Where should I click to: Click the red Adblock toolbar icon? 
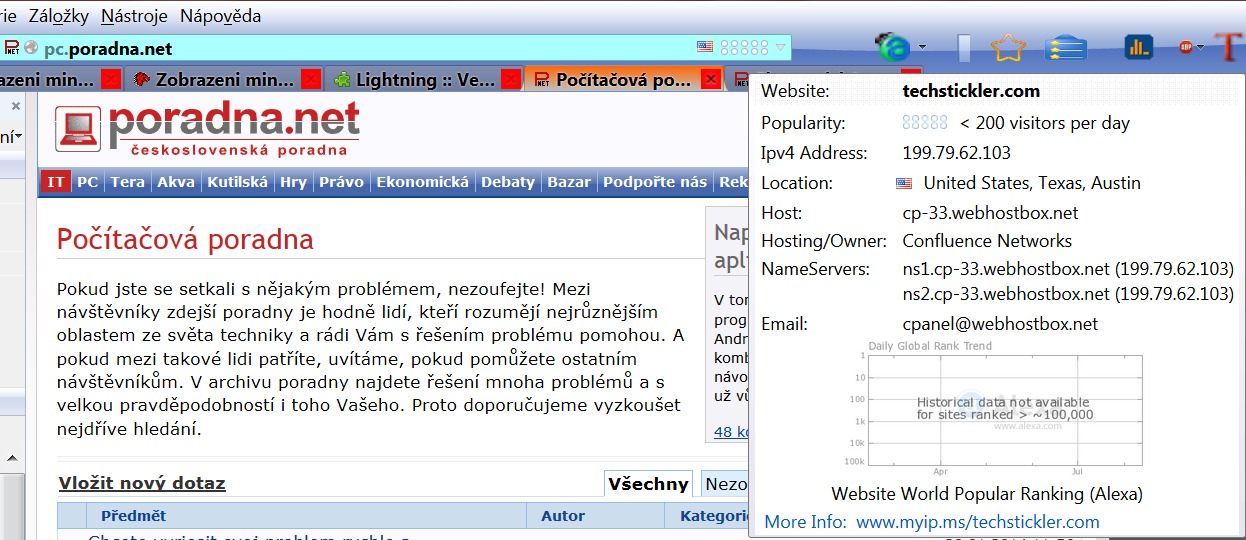coord(1185,46)
